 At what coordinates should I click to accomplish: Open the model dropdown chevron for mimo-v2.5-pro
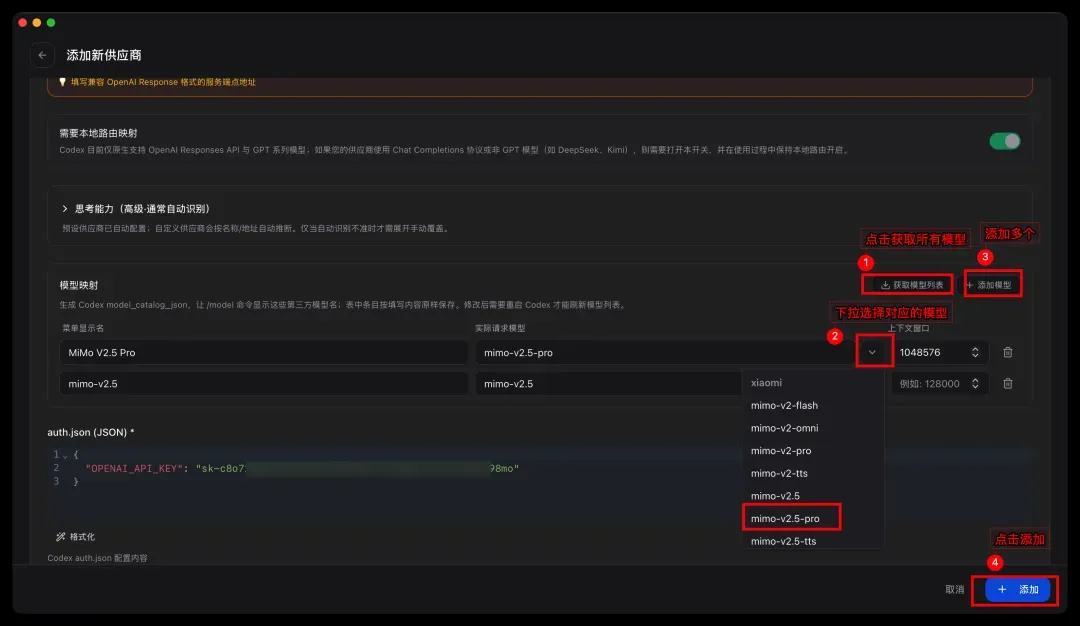pyautogui.click(x=872, y=352)
